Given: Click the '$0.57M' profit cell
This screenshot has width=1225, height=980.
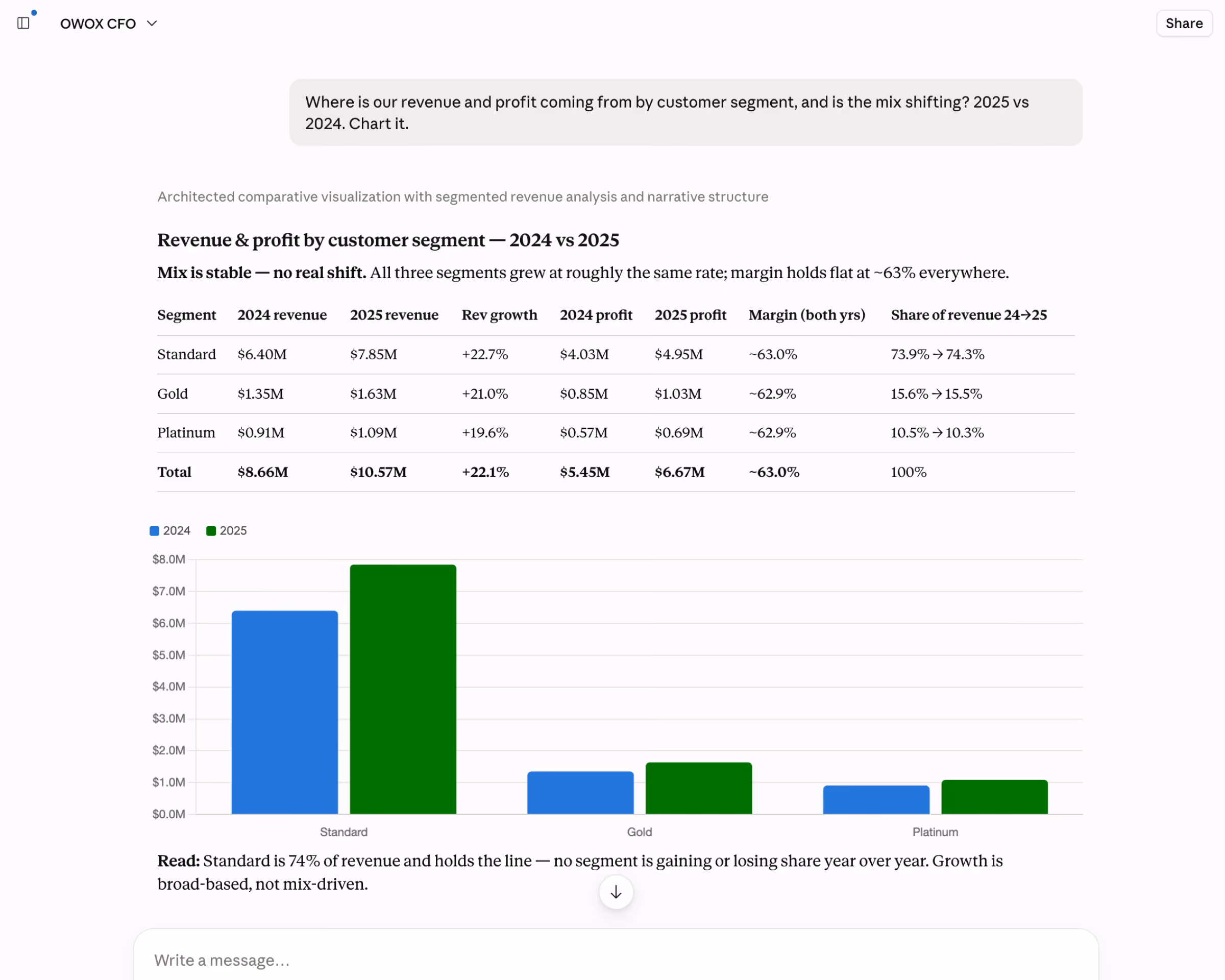Looking at the screenshot, I should pos(583,432).
